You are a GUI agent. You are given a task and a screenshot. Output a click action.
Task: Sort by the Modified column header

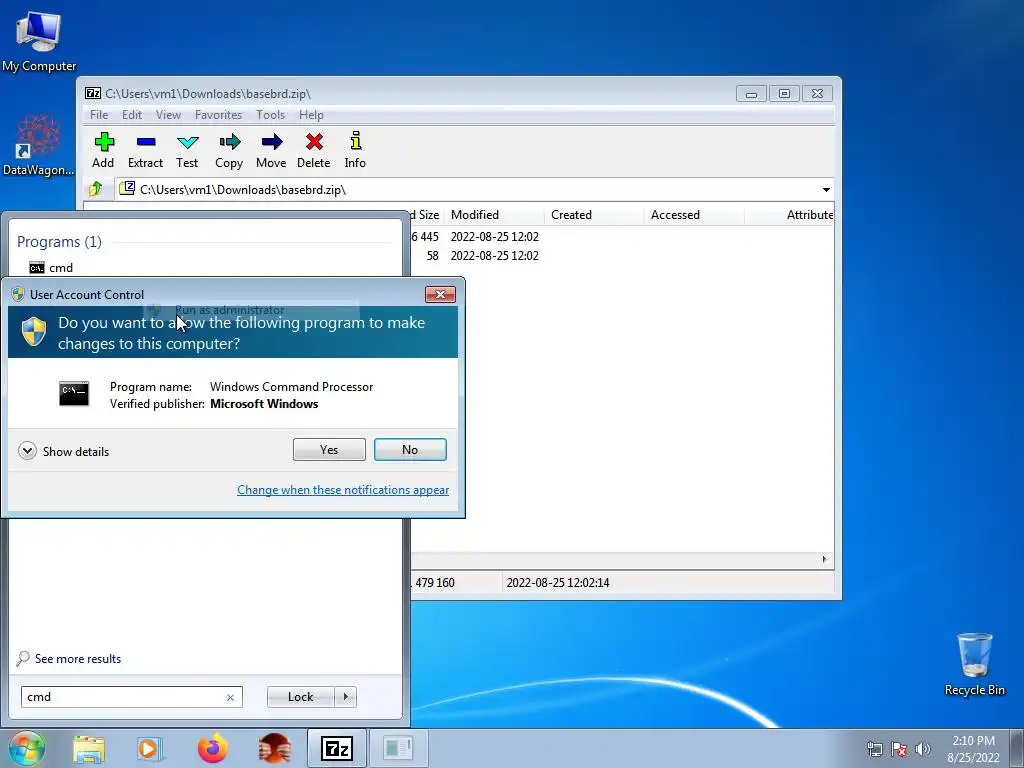494,215
